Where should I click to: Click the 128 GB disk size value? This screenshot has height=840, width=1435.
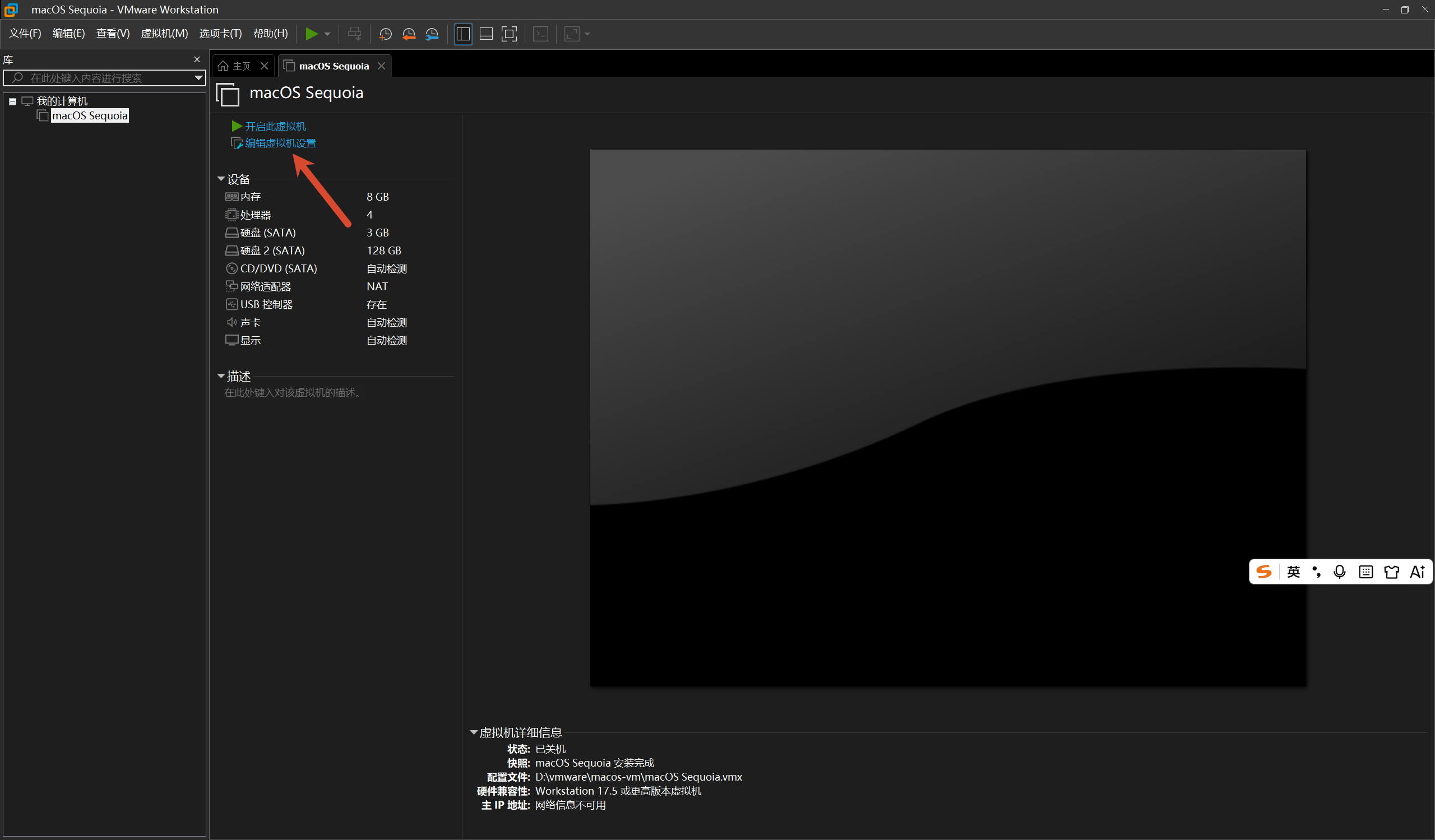point(385,251)
